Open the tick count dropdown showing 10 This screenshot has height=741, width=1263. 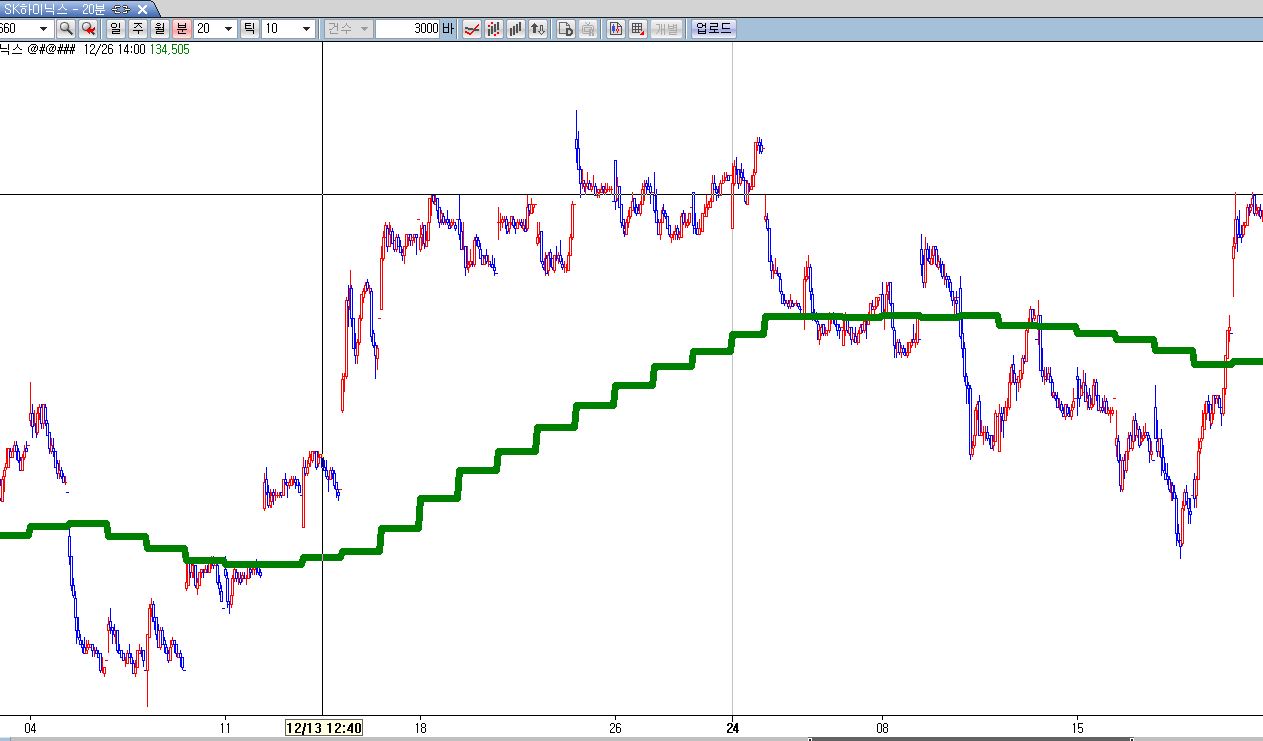(306, 29)
